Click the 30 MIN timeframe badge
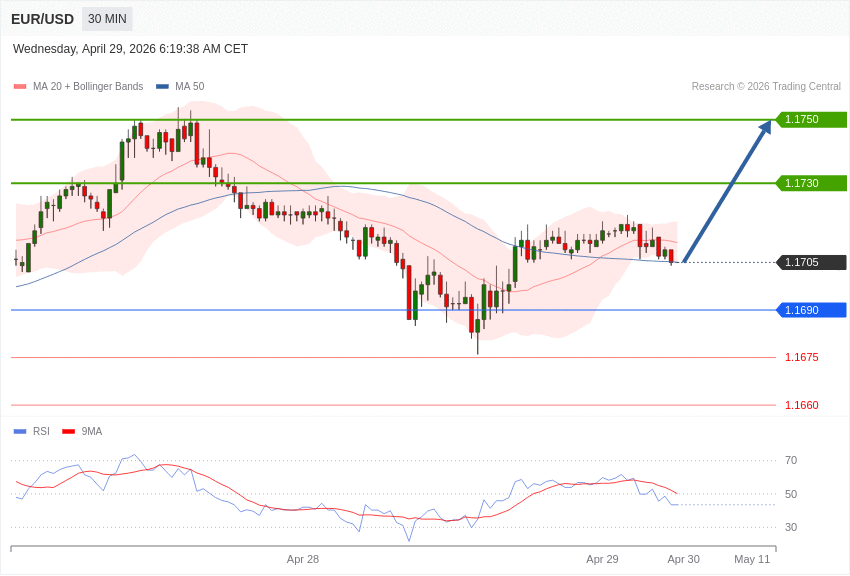 107,19
